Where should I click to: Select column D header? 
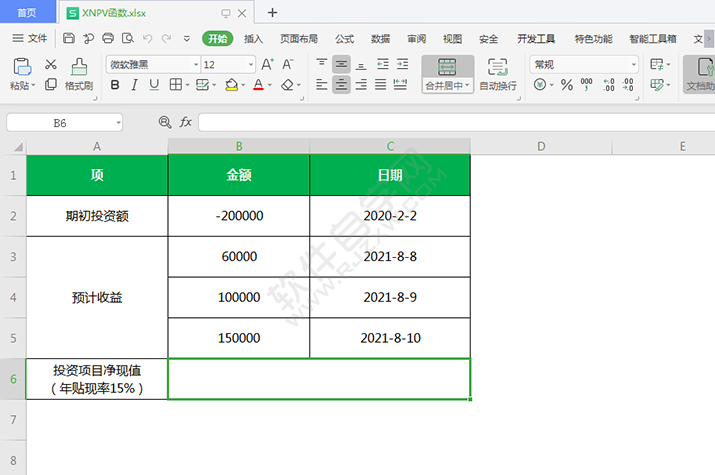click(541, 146)
